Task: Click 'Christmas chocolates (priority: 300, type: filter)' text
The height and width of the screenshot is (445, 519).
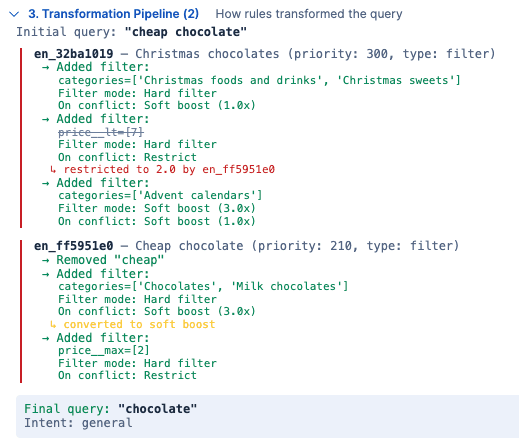Action: tap(315, 54)
